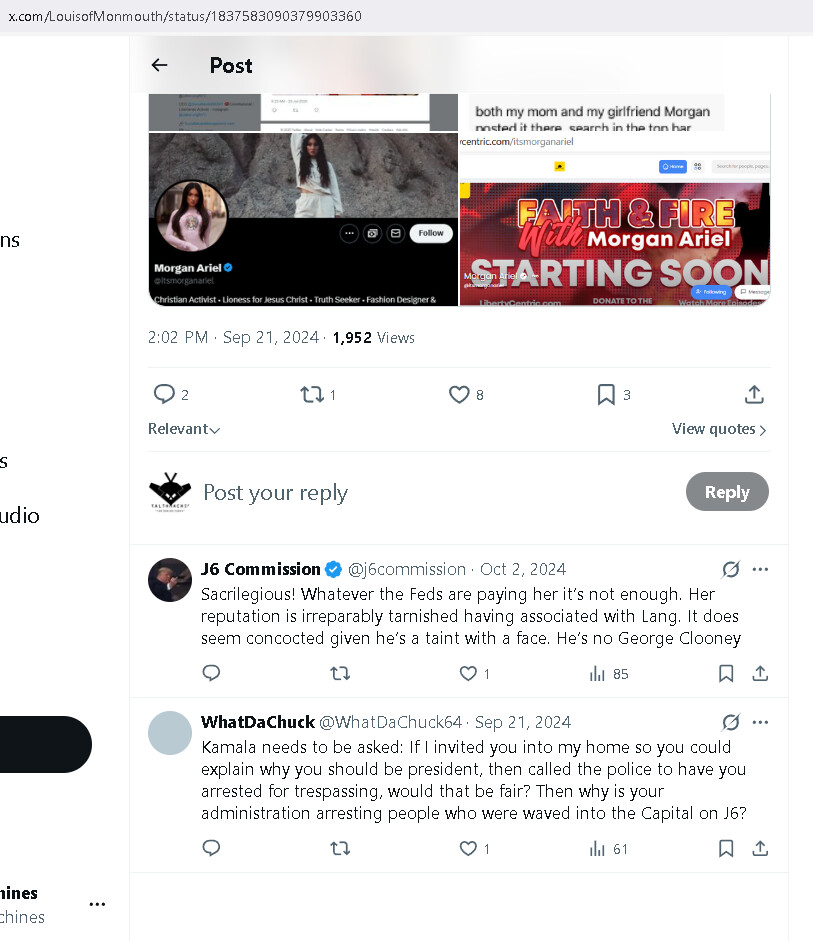Open more options on WhatDaChuck reply
The image size is (813, 941).
click(x=760, y=722)
